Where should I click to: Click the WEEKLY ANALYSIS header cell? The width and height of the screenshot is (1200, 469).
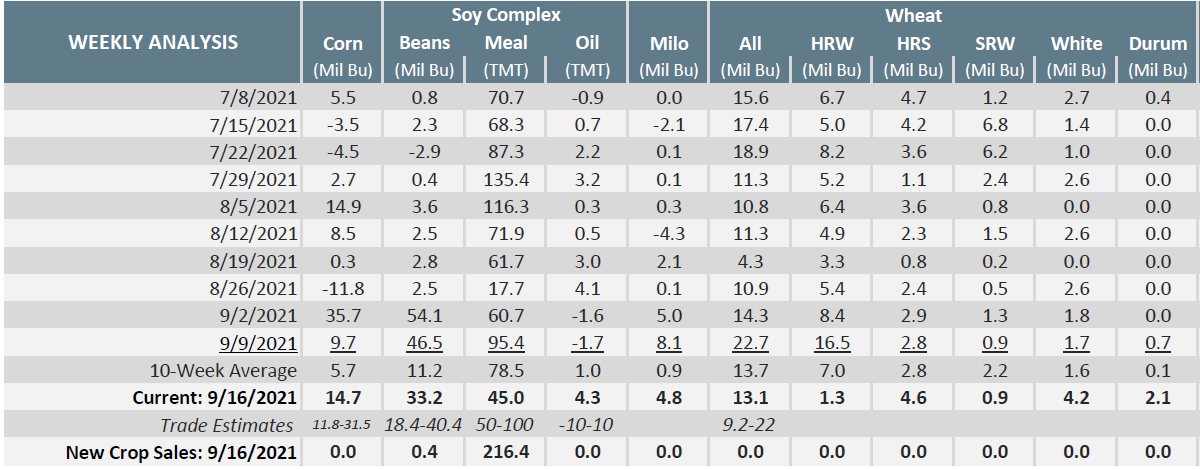pyautogui.click(x=152, y=42)
